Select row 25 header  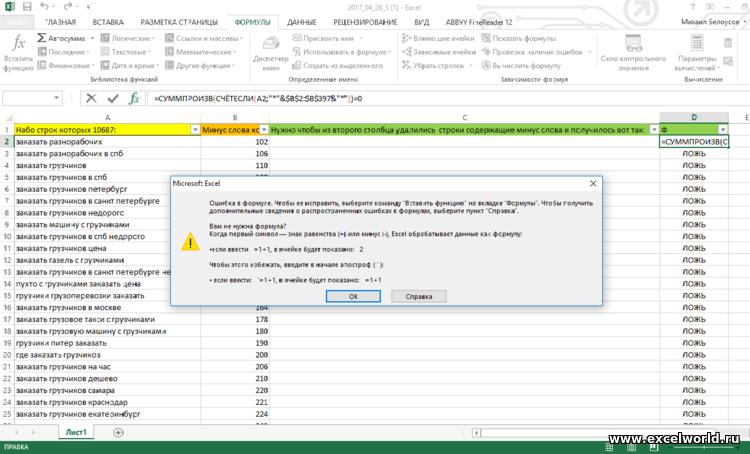click(x=7, y=414)
